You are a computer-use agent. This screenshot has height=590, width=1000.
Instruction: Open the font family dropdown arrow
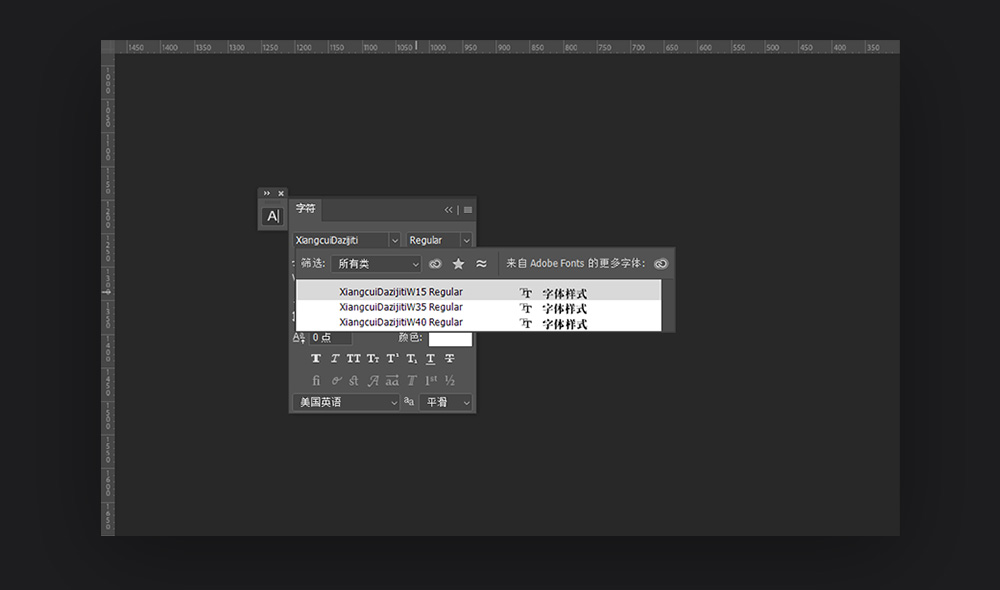click(x=394, y=240)
